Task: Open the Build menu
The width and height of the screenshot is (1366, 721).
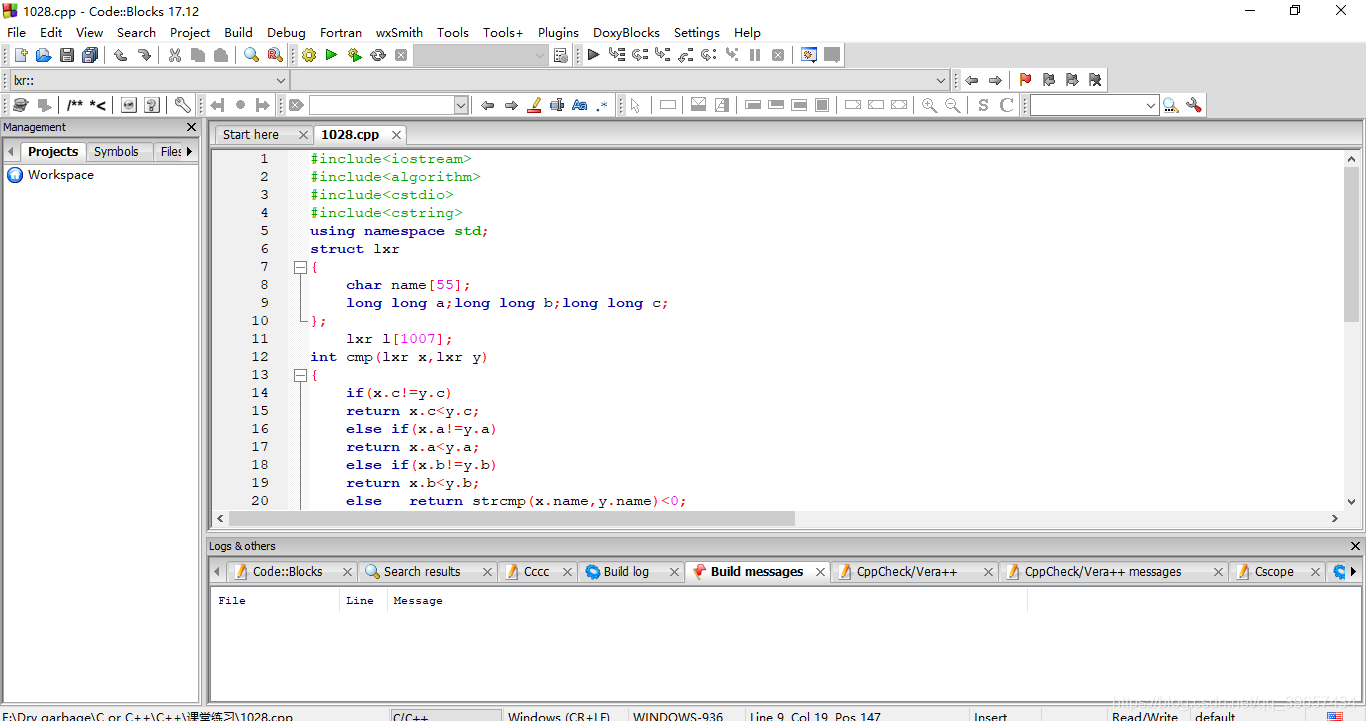Action: tap(238, 32)
